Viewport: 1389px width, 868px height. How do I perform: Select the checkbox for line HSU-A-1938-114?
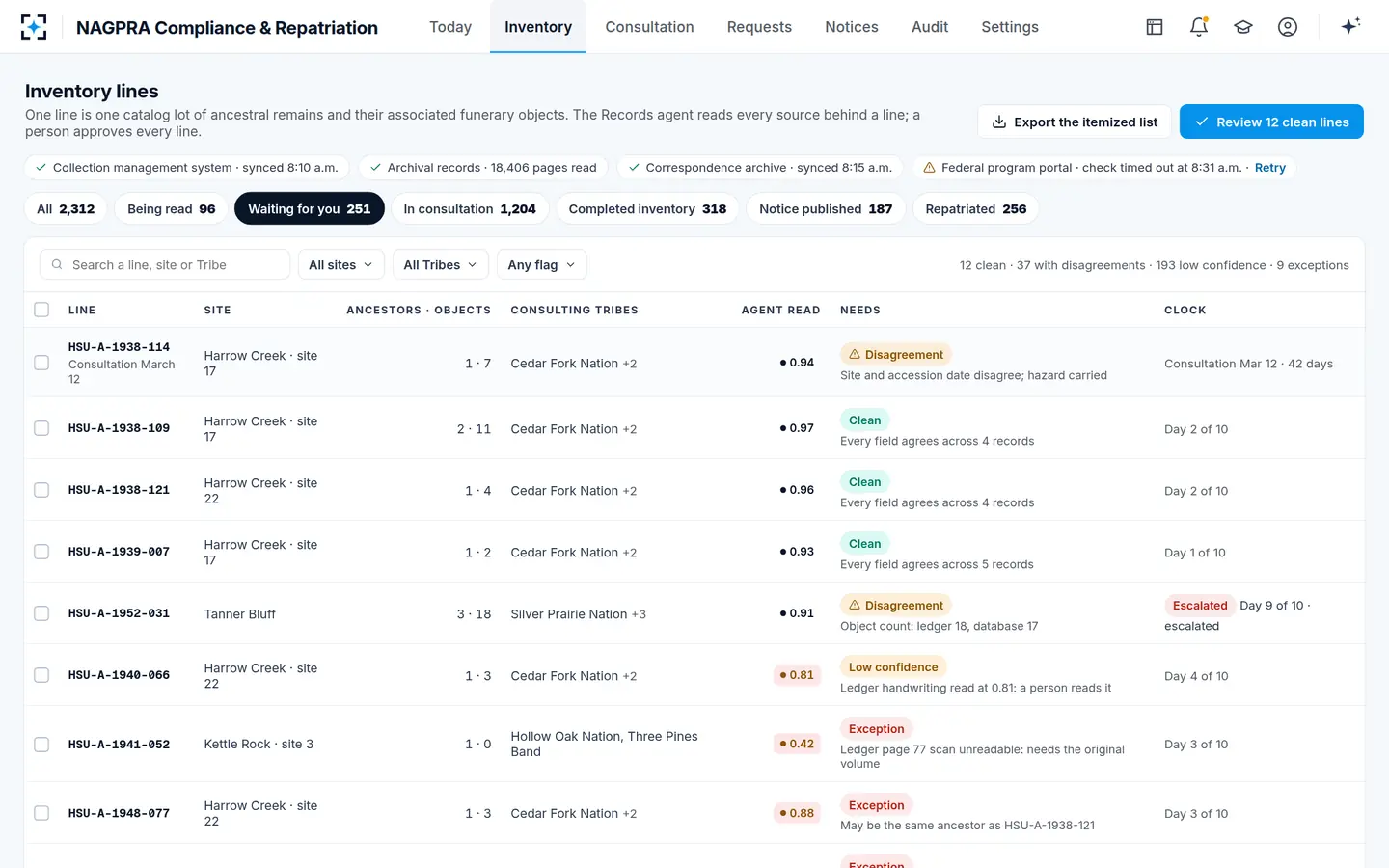[x=41, y=363]
